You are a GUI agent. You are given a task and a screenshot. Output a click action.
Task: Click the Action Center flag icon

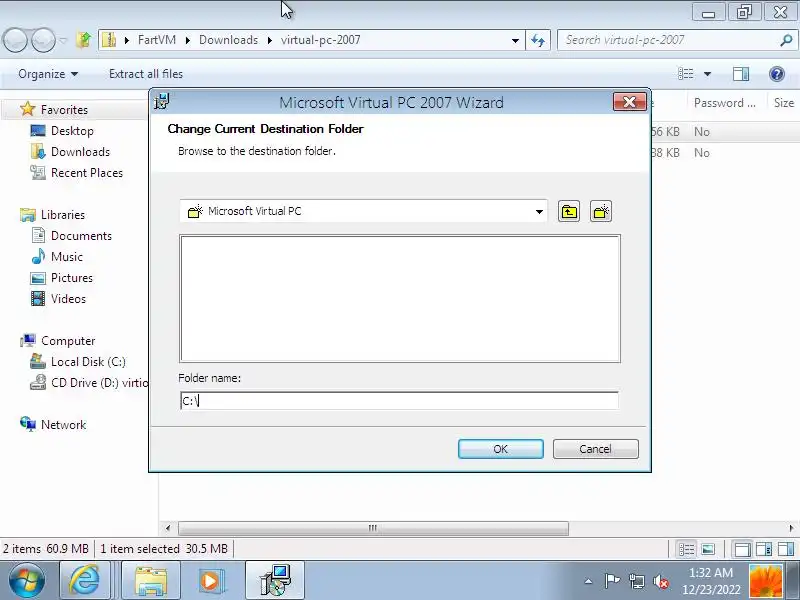612,581
